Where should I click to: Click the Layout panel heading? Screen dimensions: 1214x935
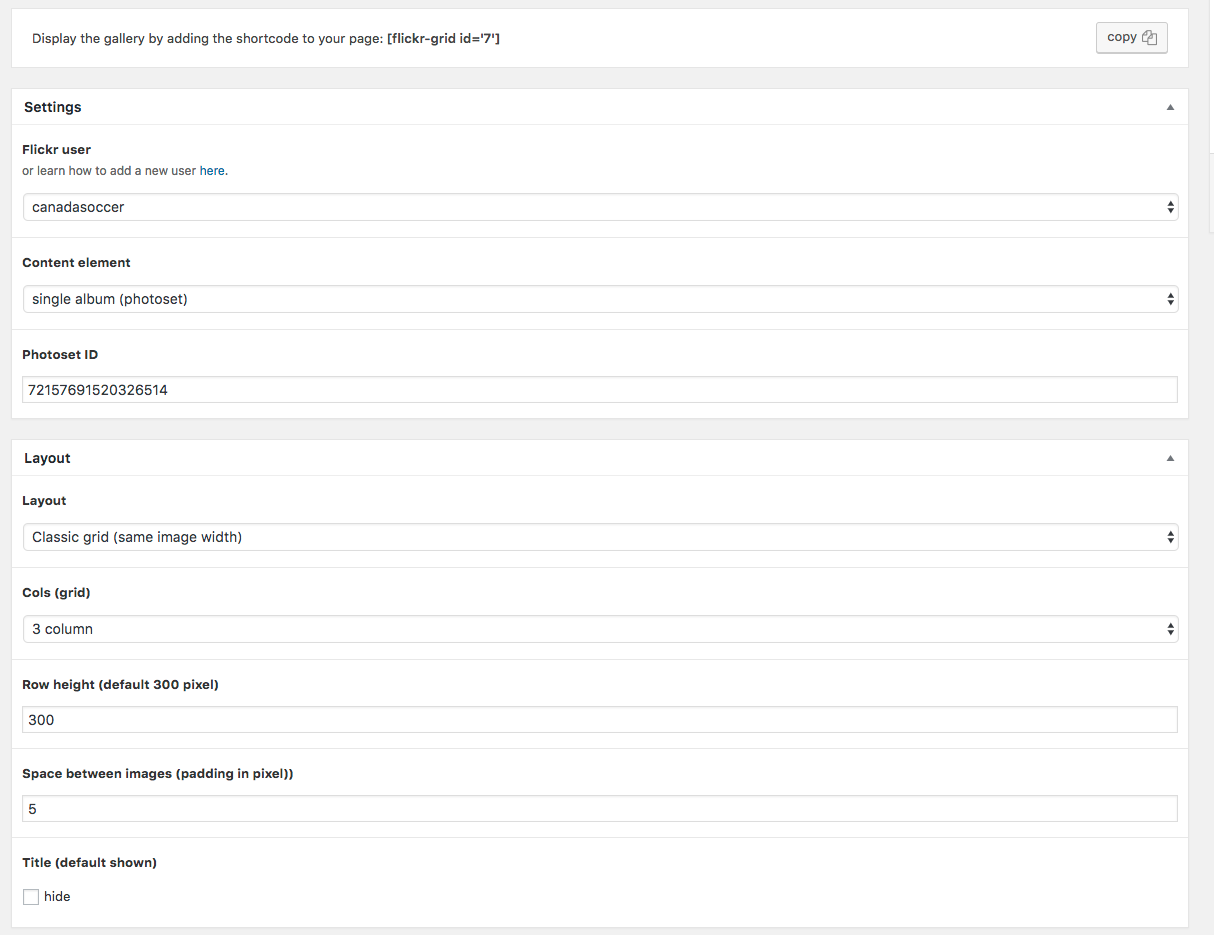pos(47,458)
